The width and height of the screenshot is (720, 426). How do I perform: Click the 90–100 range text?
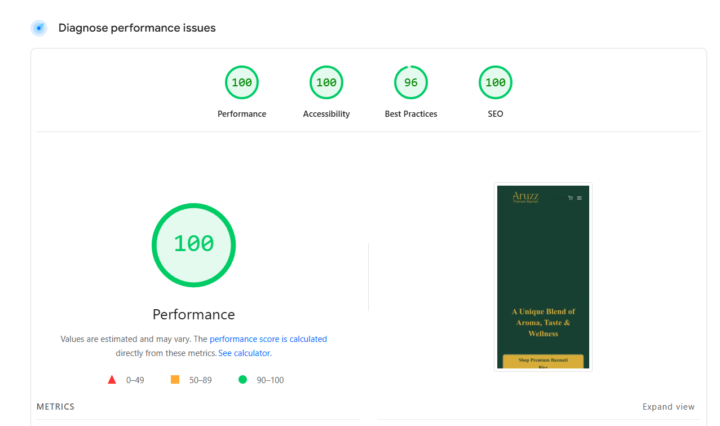pyautogui.click(x=270, y=380)
